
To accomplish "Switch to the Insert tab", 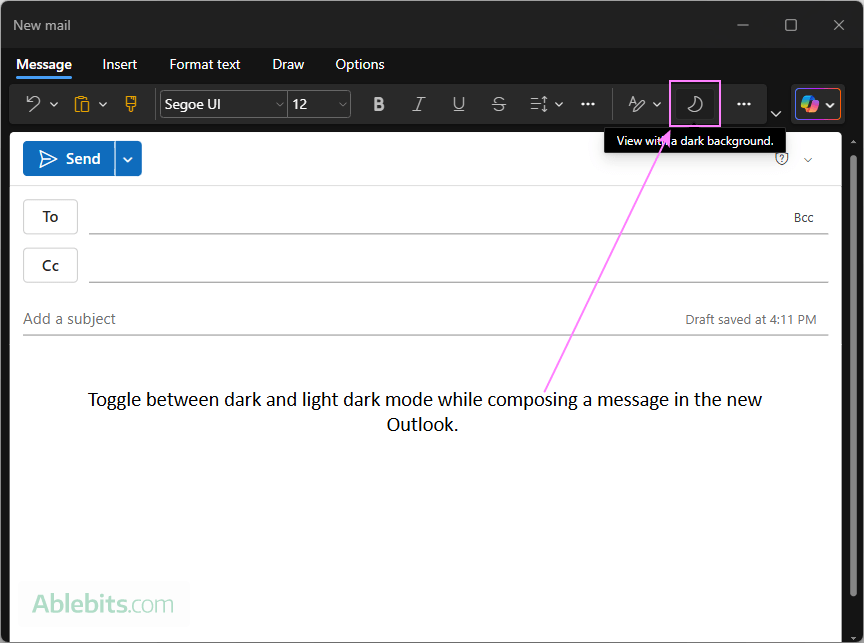I will coord(120,64).
